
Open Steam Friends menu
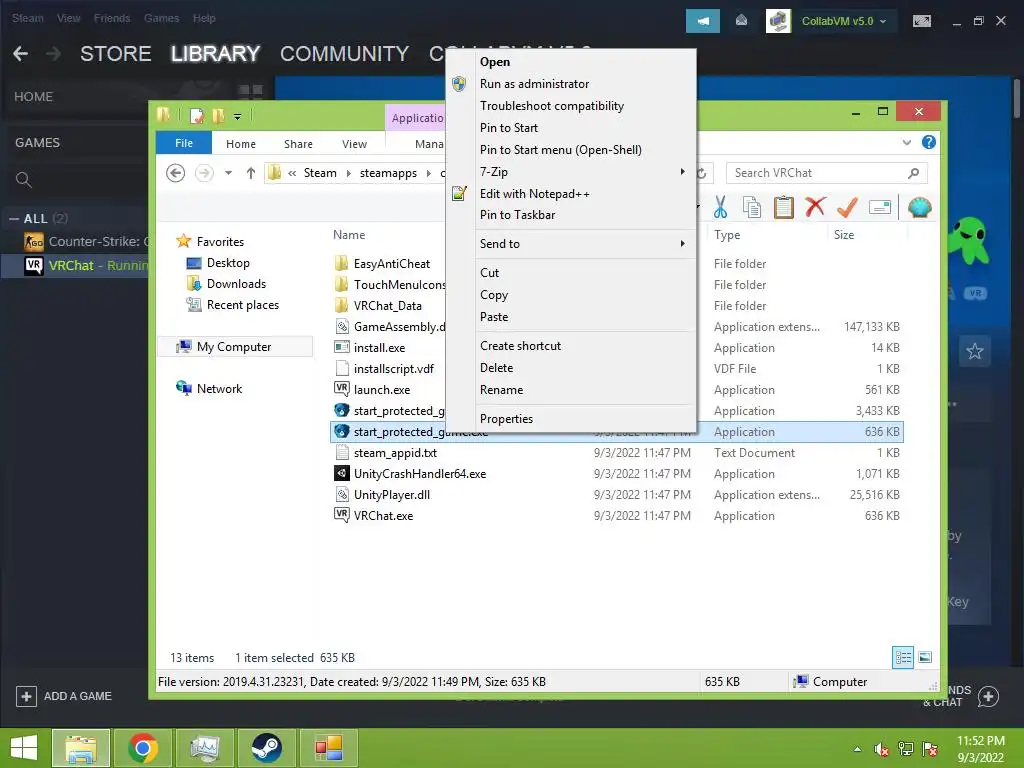tap(112, 18)
